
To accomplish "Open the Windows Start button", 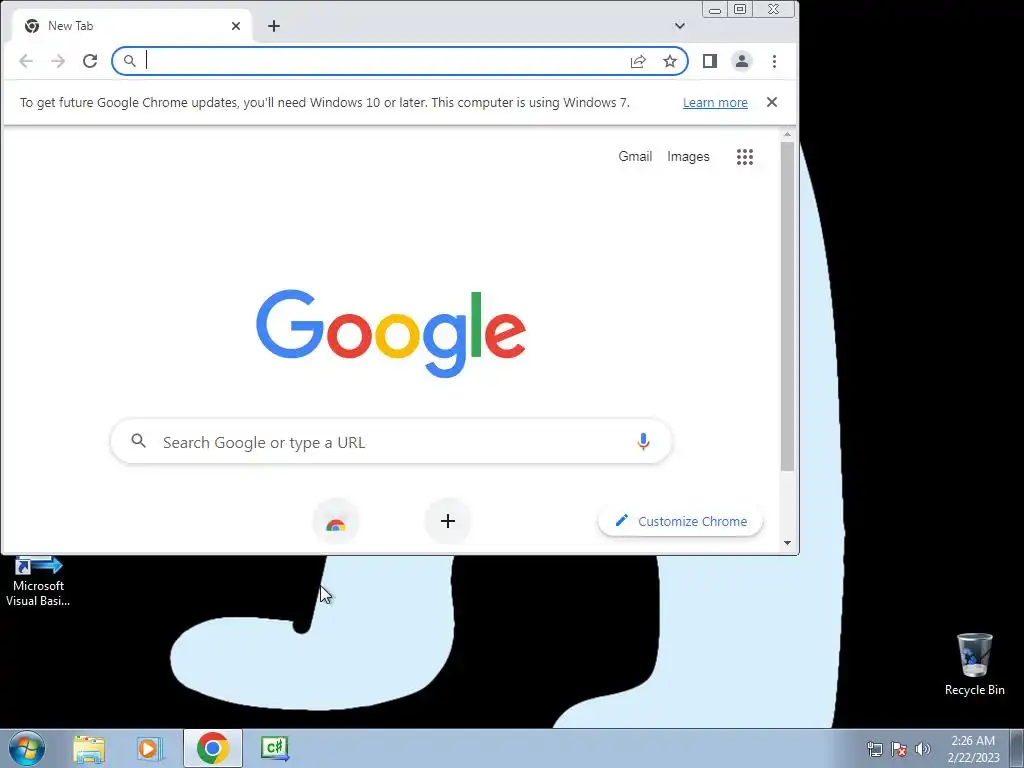I will point(27,748).
